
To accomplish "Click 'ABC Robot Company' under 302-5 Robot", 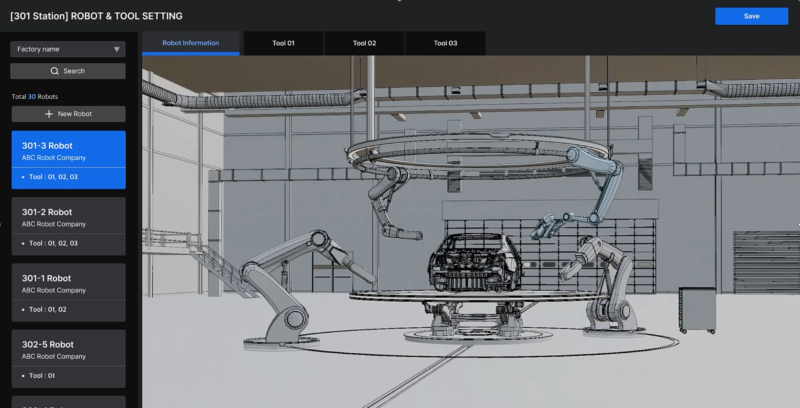I will coord(54,356).
